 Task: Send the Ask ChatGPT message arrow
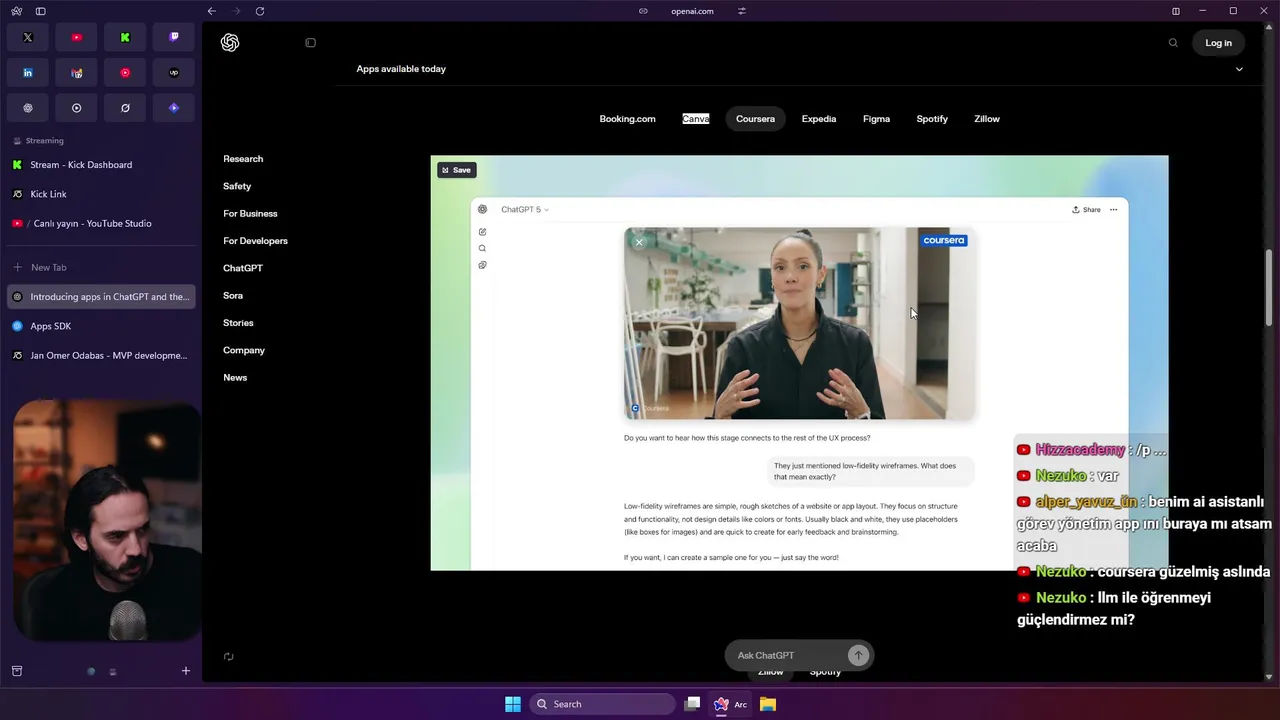858,655
